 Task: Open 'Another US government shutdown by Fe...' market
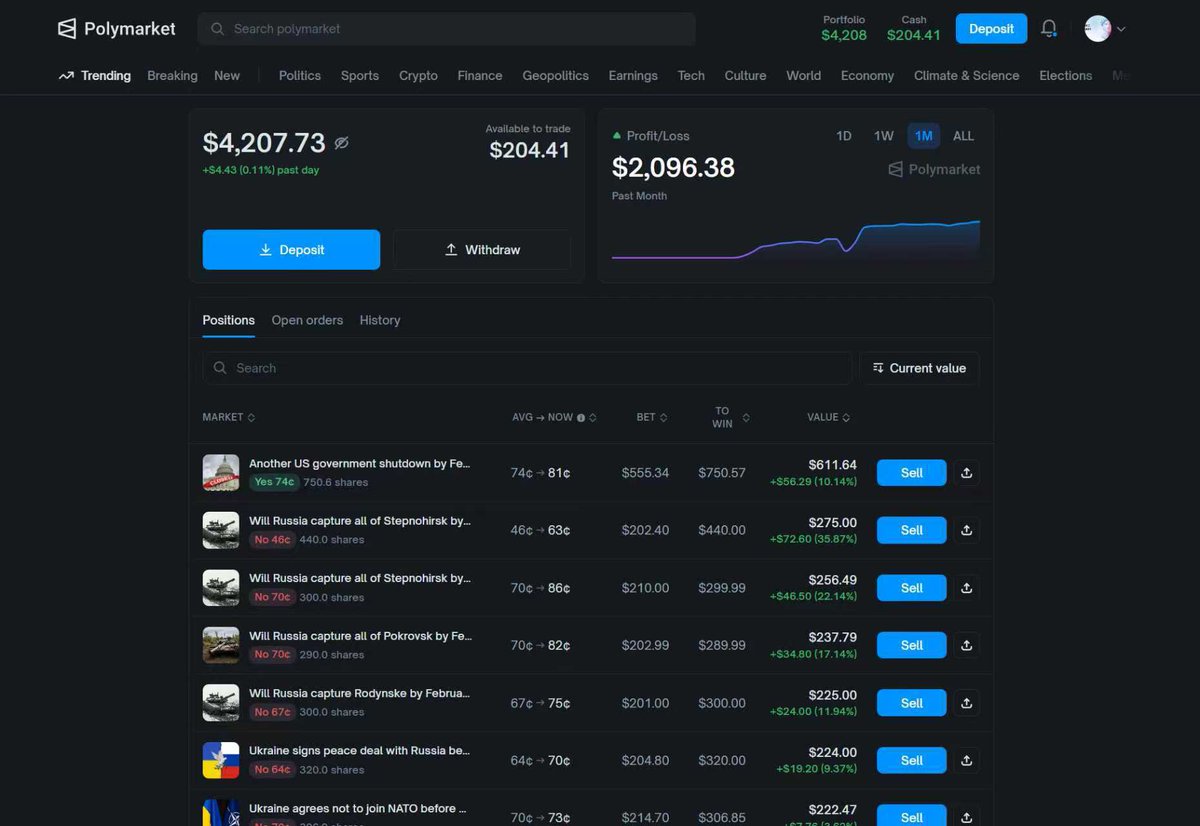click(x=360, y=464)
